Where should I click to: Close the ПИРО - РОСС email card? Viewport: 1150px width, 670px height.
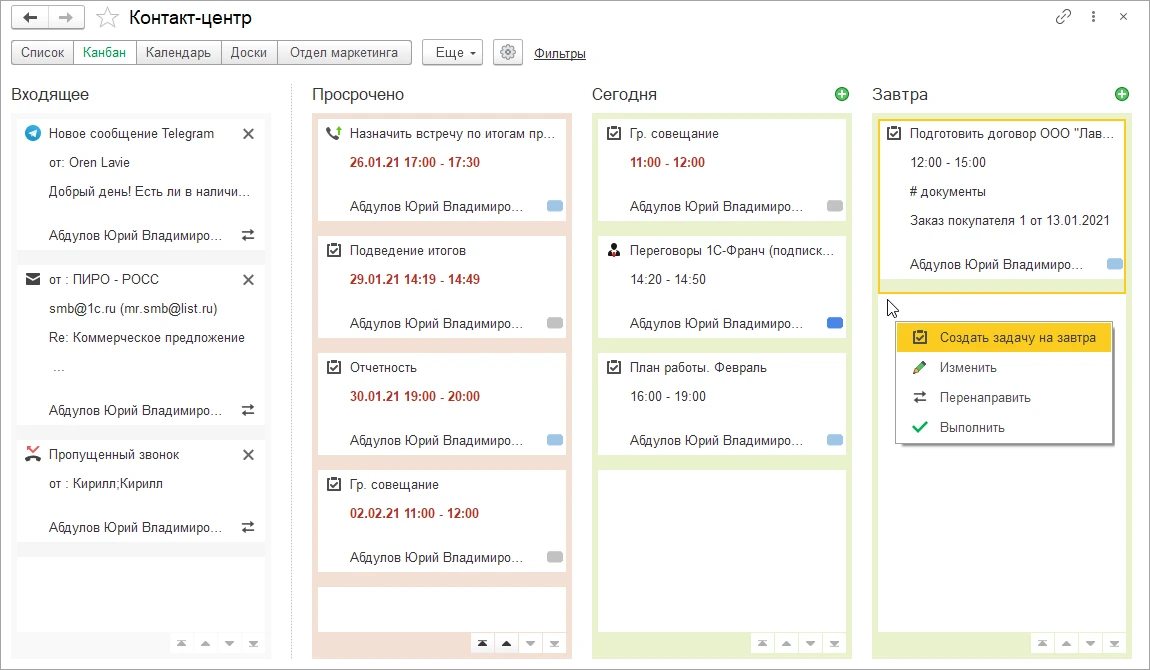[x=249, y=279]
